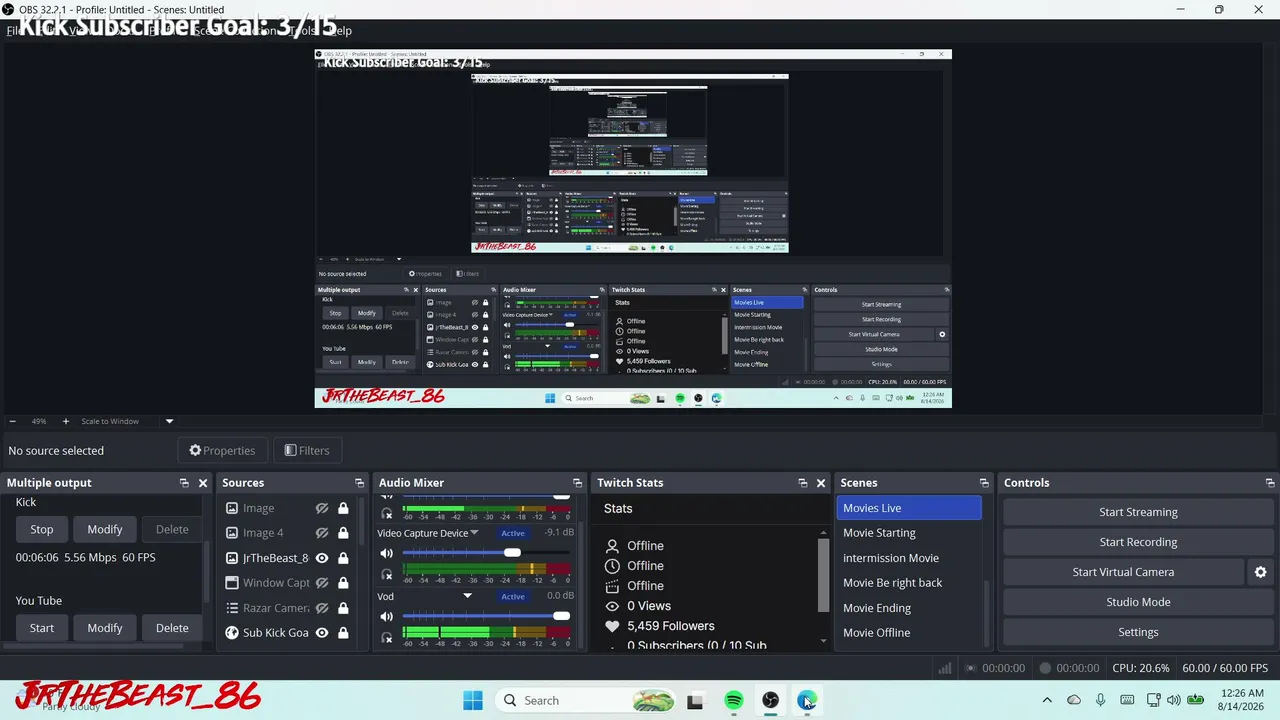Toggle monitoring icon under Video Capture Device
This screenshot has height=720, width=1280.
tap(387, 575)
